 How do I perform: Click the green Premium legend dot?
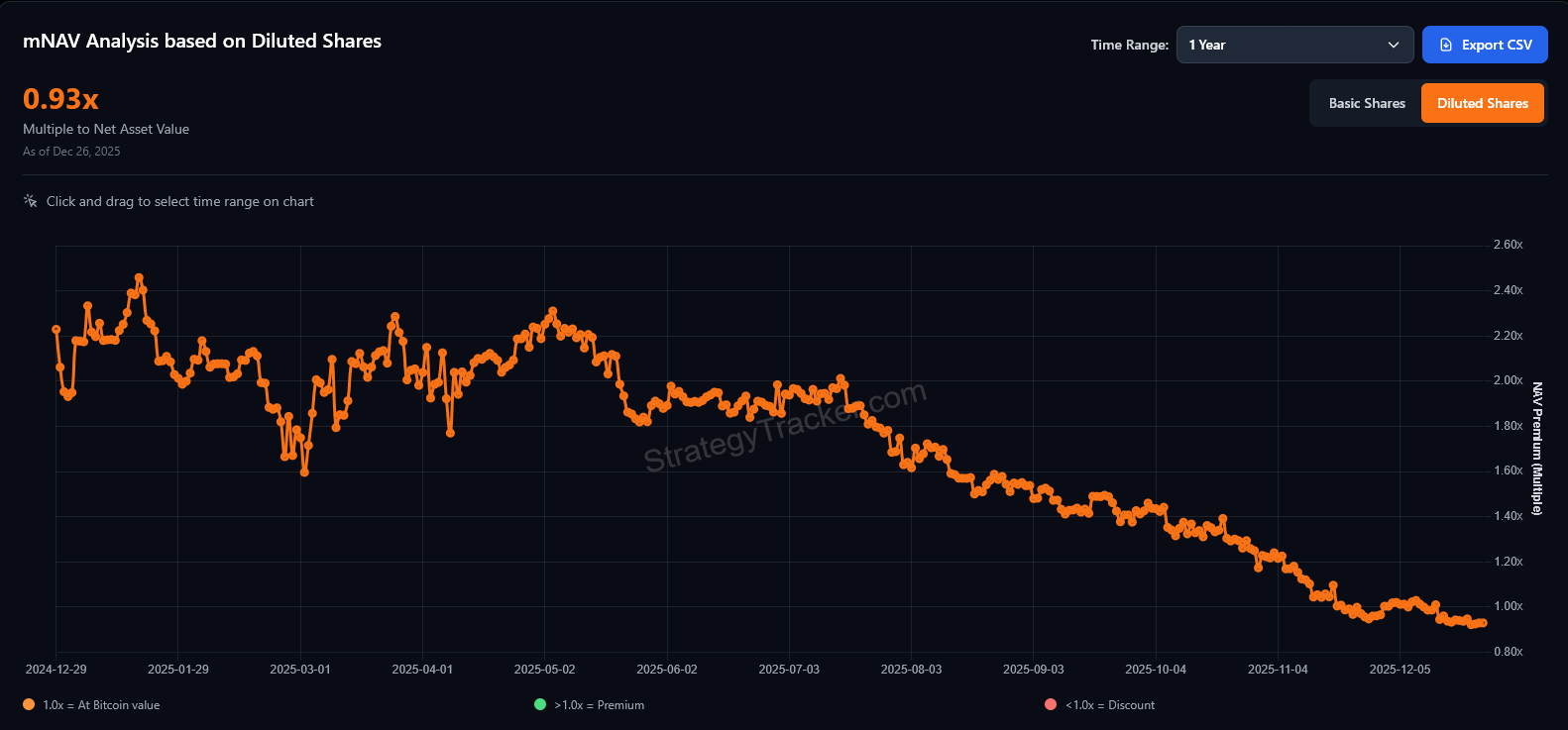click(x=540, y=704)
